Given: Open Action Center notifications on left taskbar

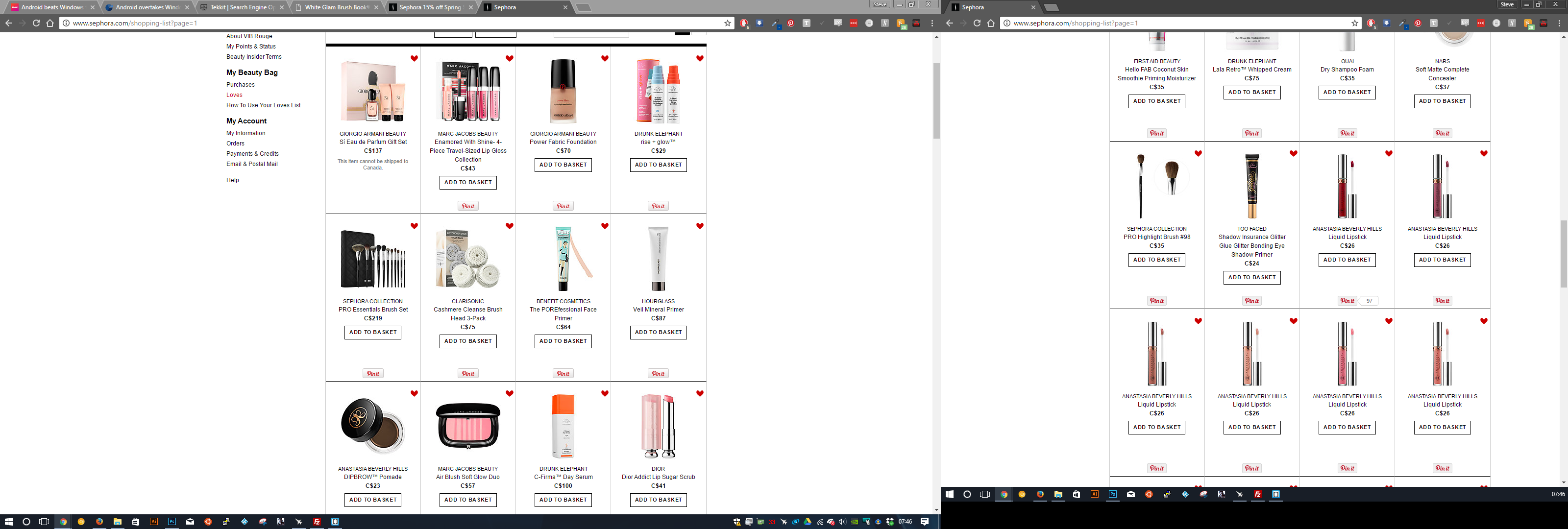Looking at the screenshot, I should [x=925, y=522].
